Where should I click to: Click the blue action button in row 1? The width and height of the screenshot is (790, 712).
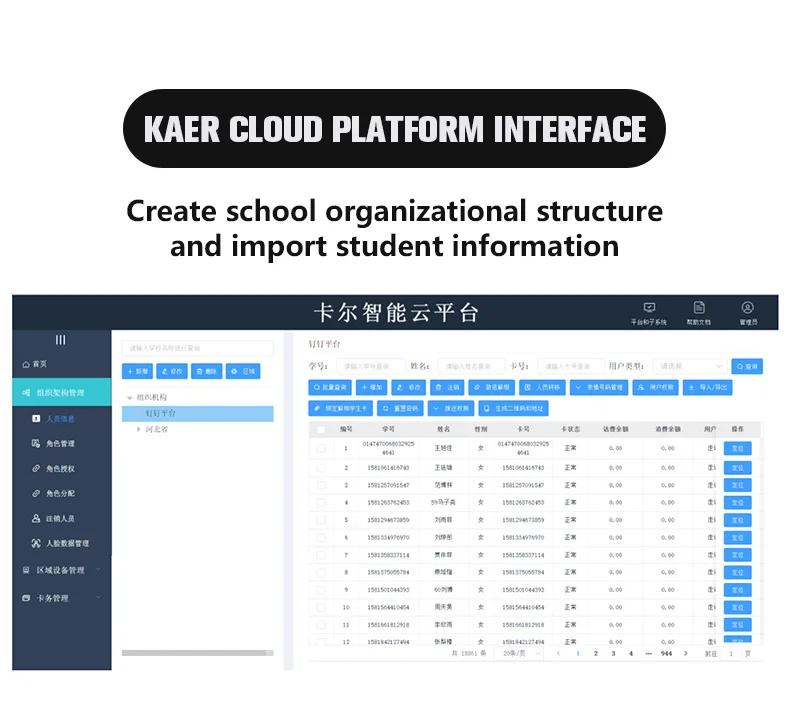[x=738, y=448]
